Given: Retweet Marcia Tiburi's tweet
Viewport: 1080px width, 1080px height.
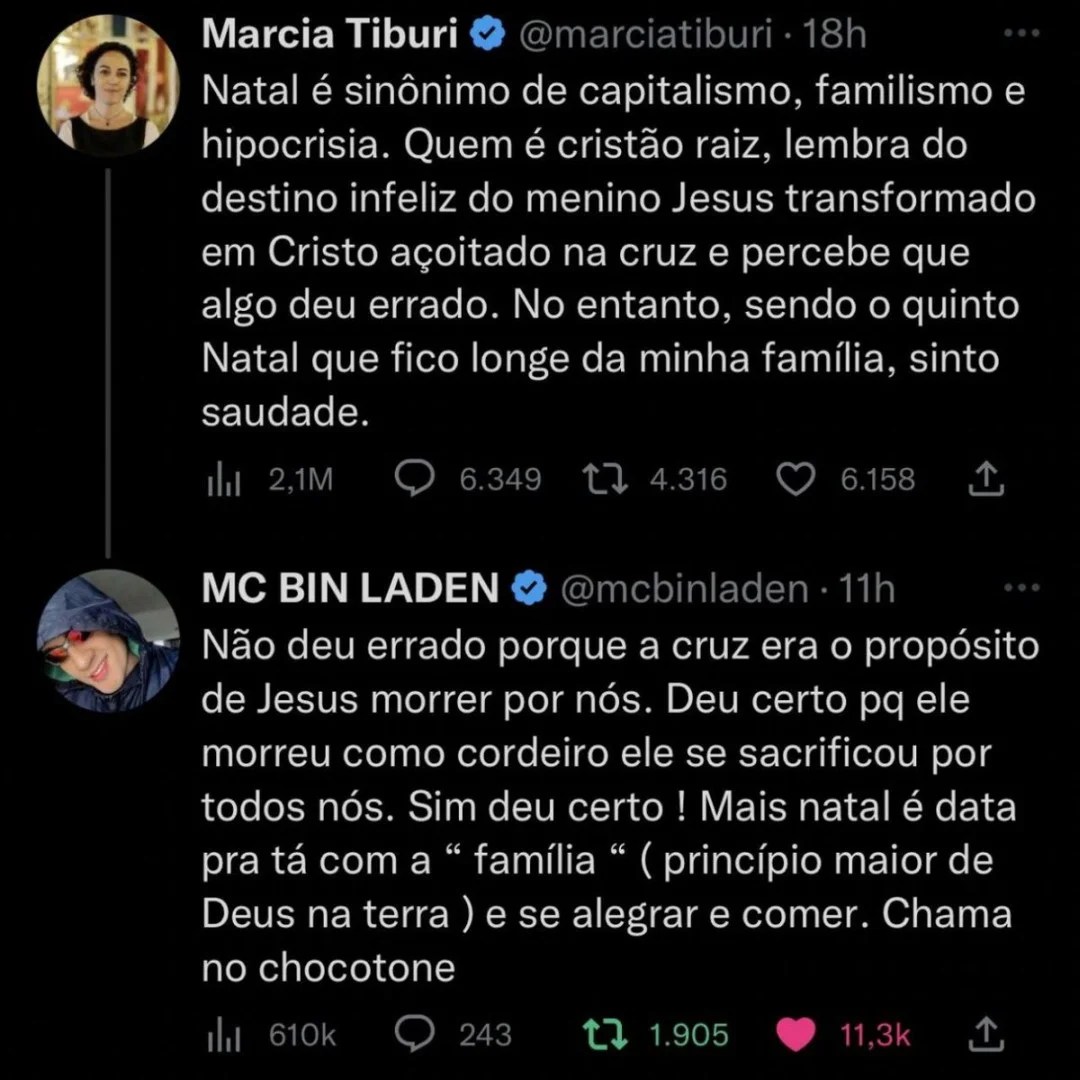Looking at the screenshot, I should [604, 480].
